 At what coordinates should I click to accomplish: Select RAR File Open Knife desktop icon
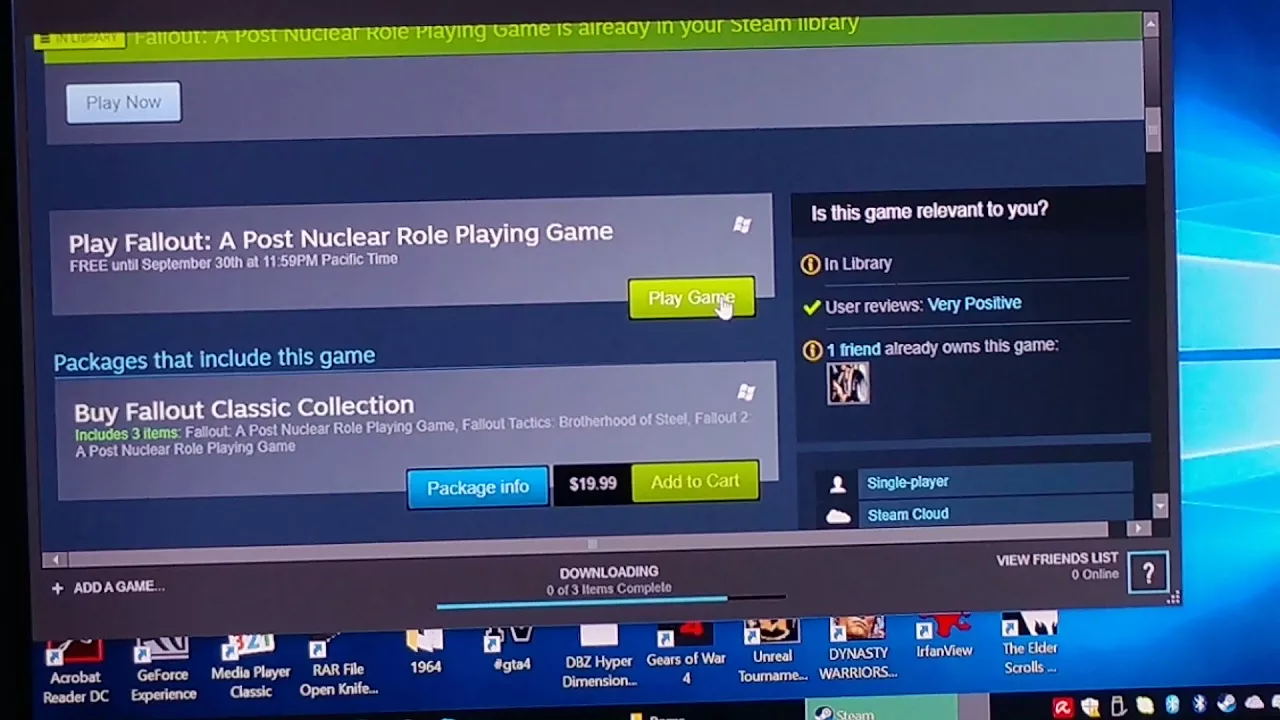click(x=339, y=663)
